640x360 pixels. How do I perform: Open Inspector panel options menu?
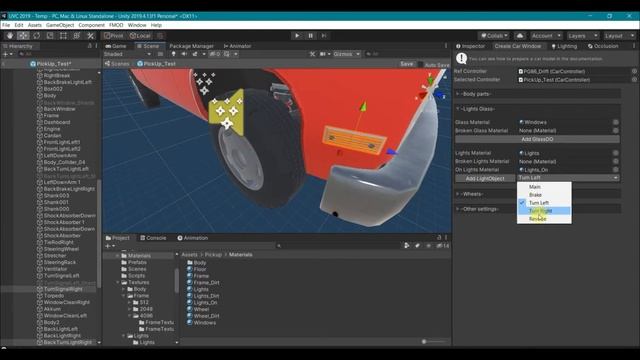[x=634, y=46]
